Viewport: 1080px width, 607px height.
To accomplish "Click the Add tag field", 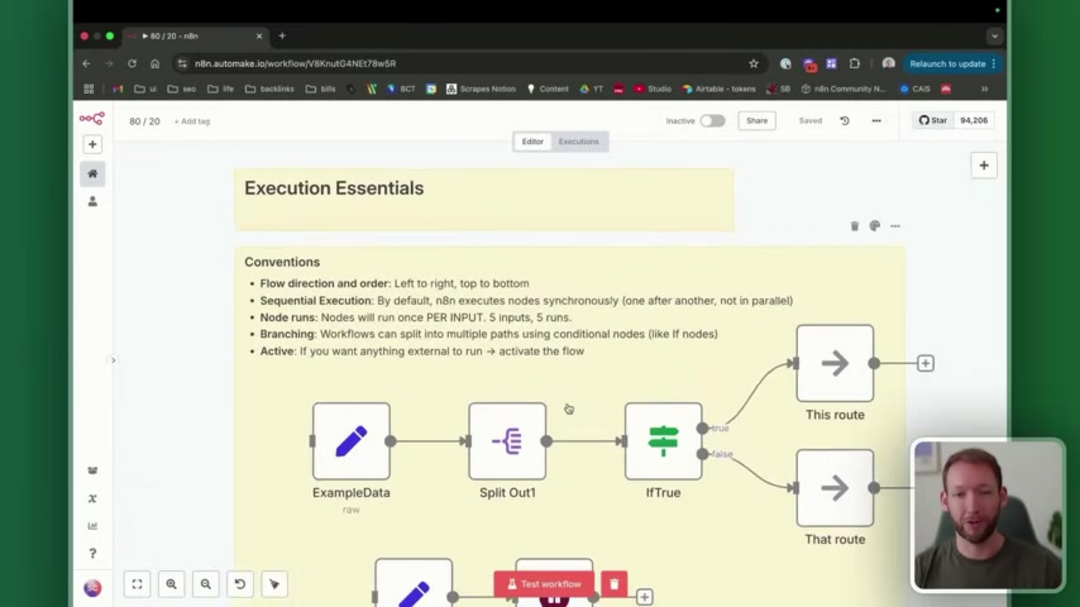I will click(192, 122).
